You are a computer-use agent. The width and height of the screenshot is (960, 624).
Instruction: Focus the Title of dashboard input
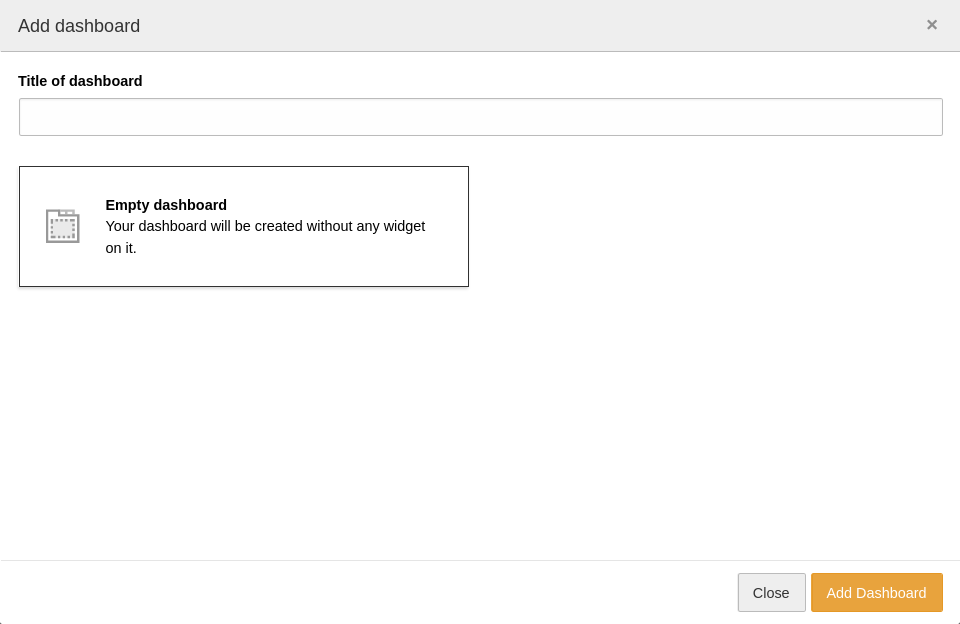click(480, 117)
